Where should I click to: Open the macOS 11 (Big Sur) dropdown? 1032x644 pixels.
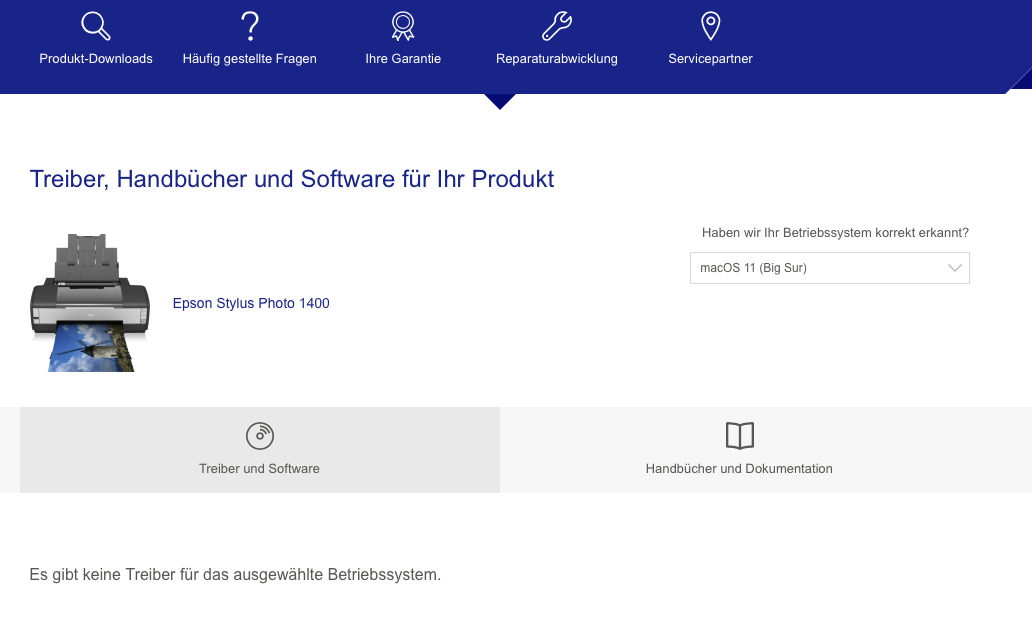tap(829, 268)
